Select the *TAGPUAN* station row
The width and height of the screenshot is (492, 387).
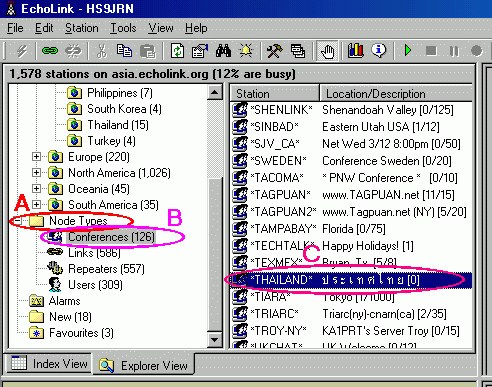coord(351,195)
